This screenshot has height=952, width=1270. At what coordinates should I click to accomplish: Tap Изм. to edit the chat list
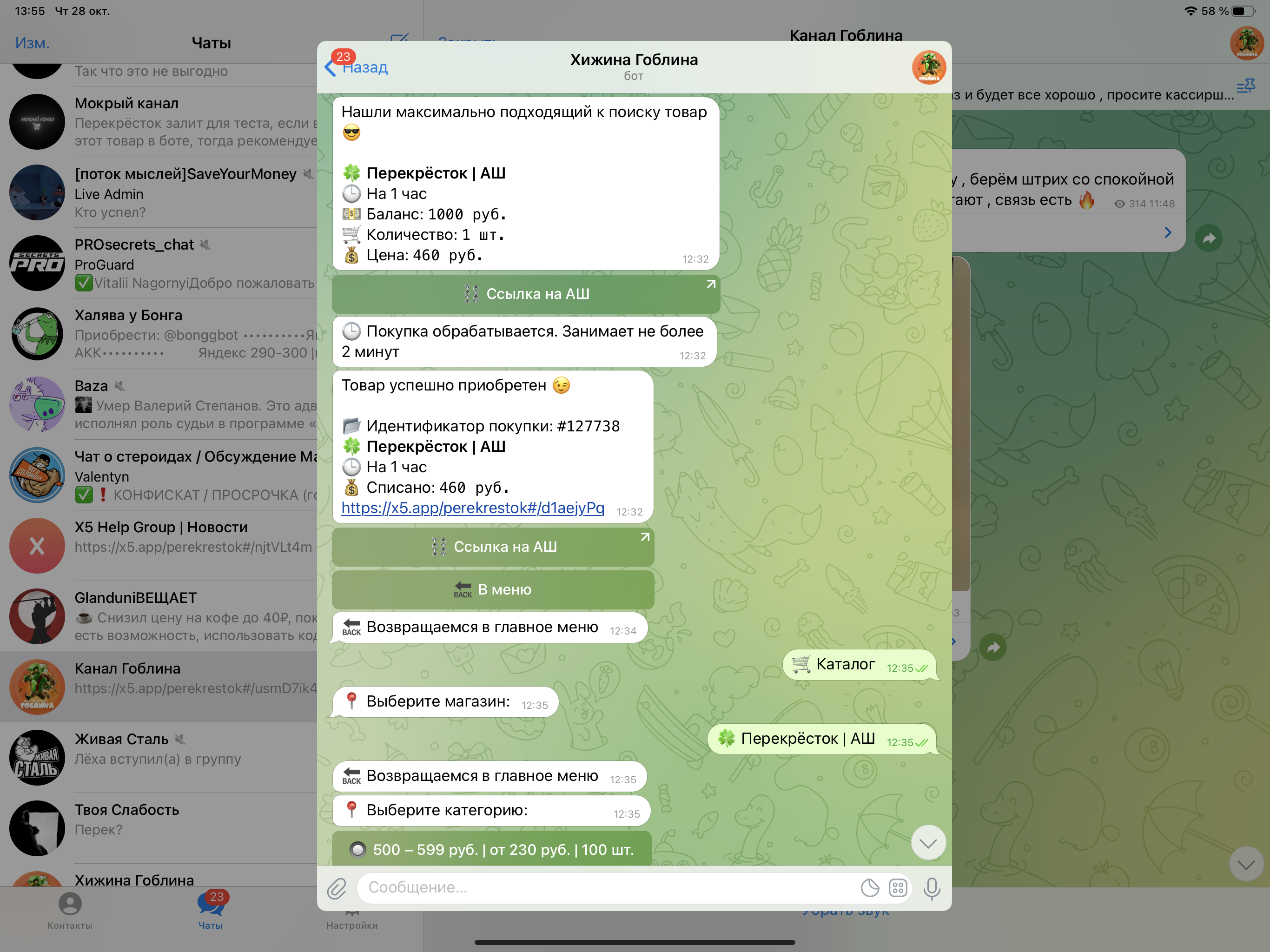(32, 43)
